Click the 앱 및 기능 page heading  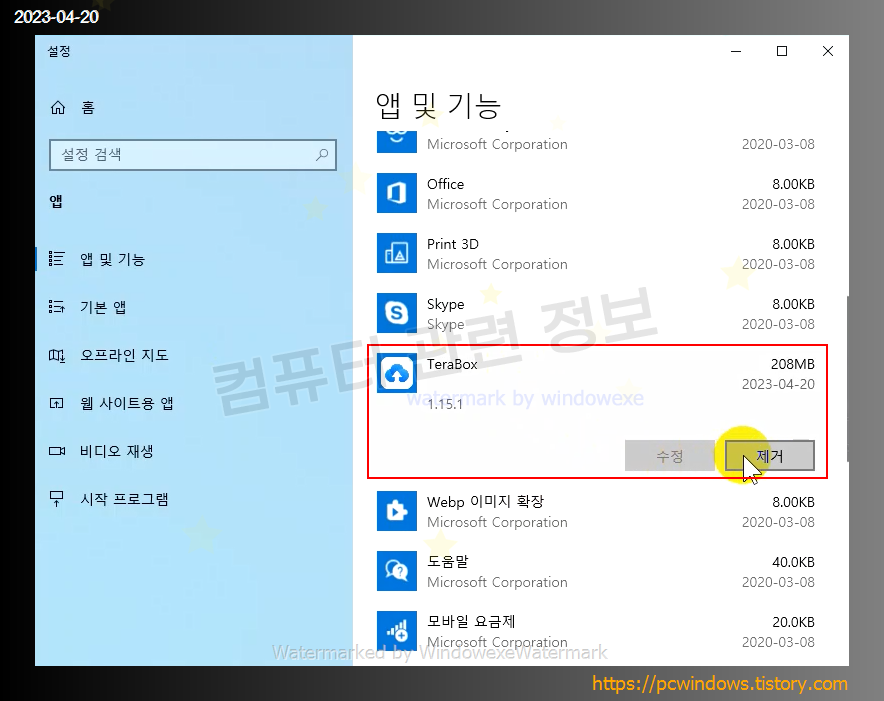438,106
